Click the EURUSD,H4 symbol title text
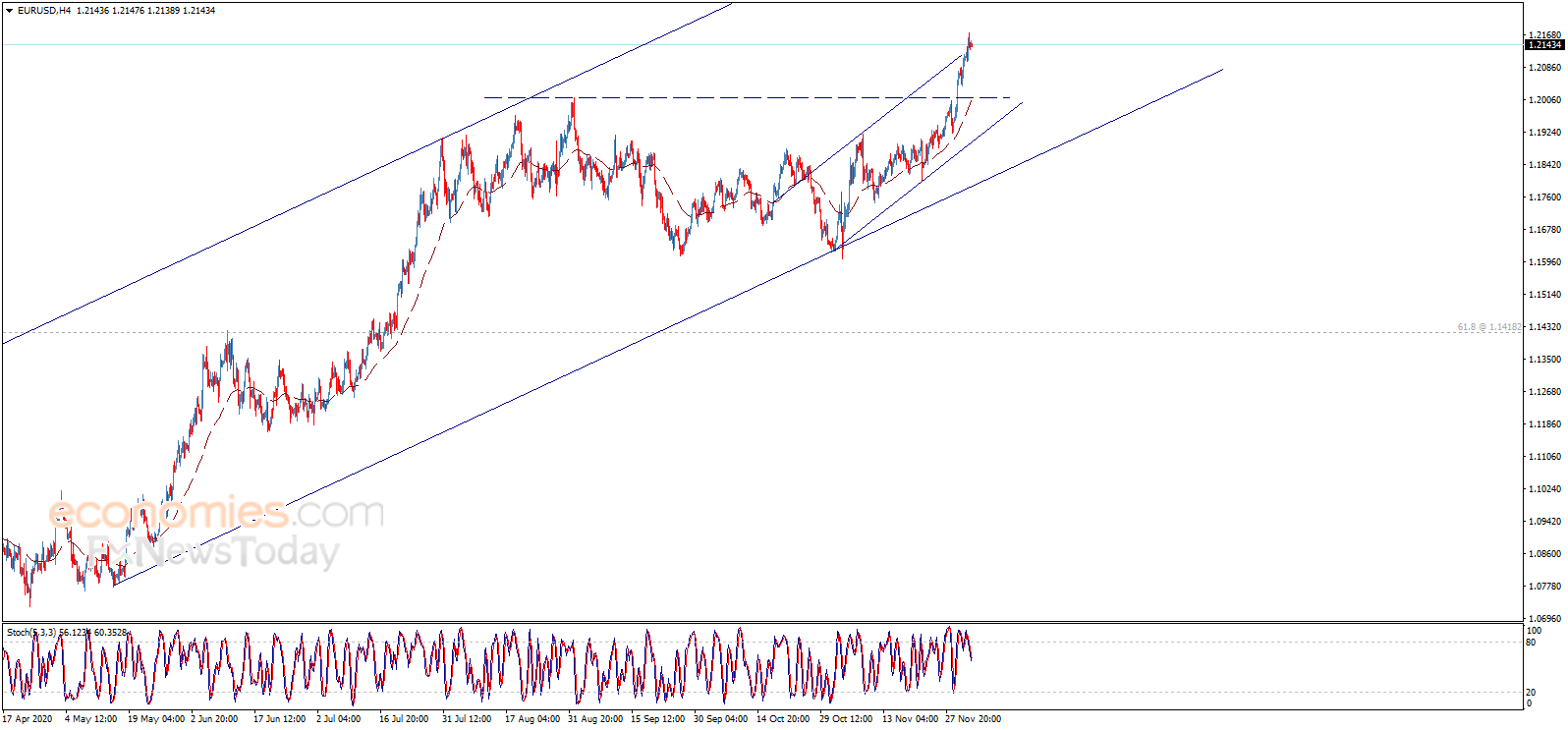 tap(44, 11)
